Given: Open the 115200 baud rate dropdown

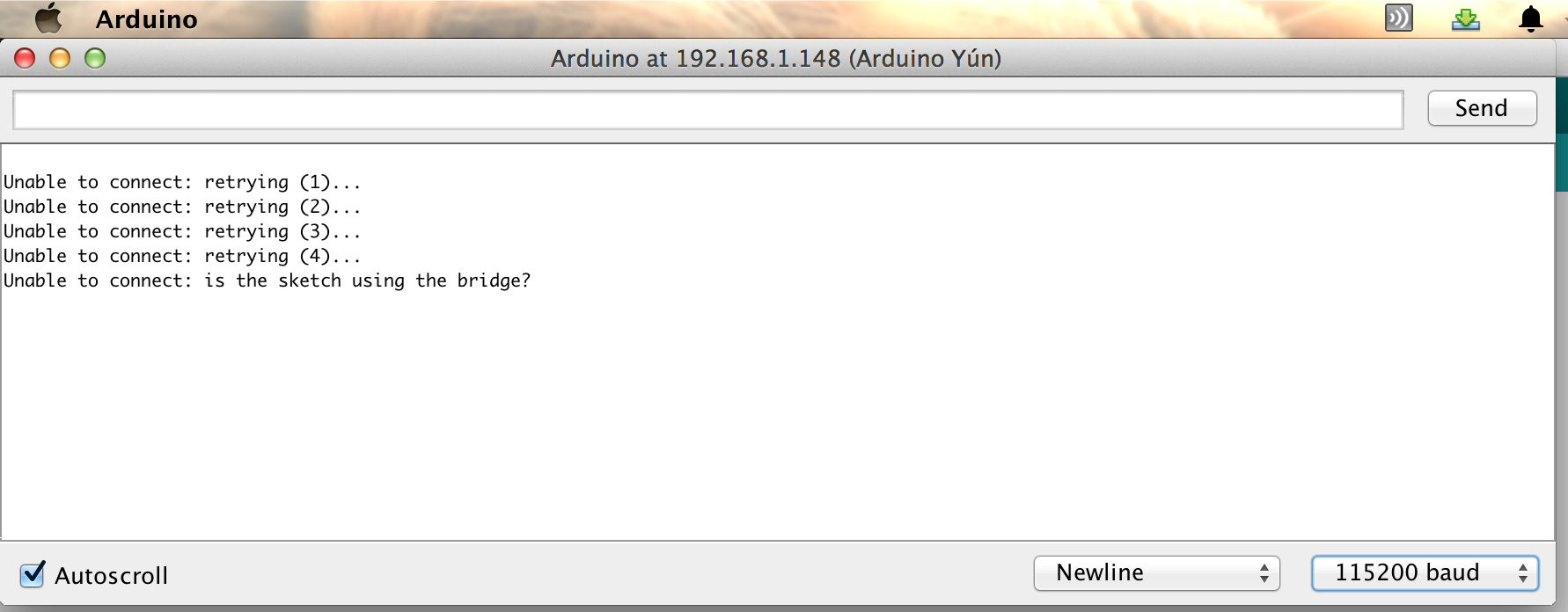Looking at the screenshot, I should [x=1425, y=573].
